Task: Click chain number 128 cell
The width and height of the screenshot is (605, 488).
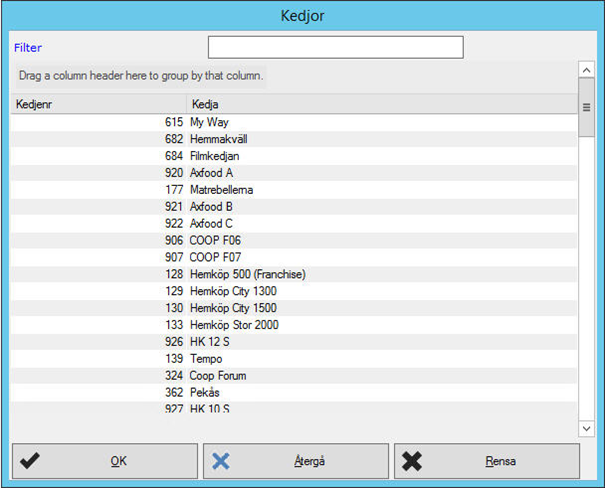Action: tap(98, 274)
